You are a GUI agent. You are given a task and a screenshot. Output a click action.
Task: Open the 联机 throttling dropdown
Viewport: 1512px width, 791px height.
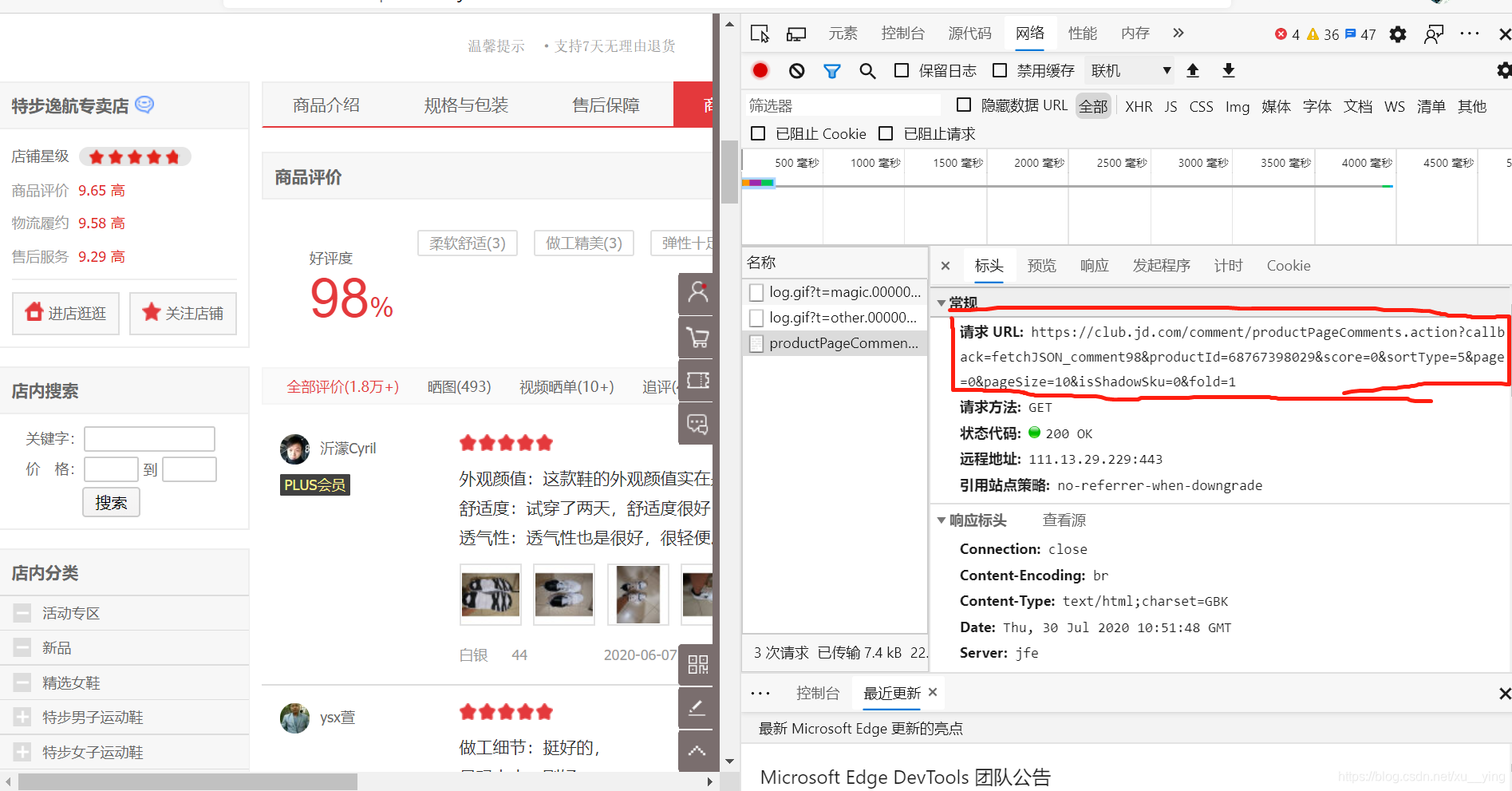coord(1131,71)
